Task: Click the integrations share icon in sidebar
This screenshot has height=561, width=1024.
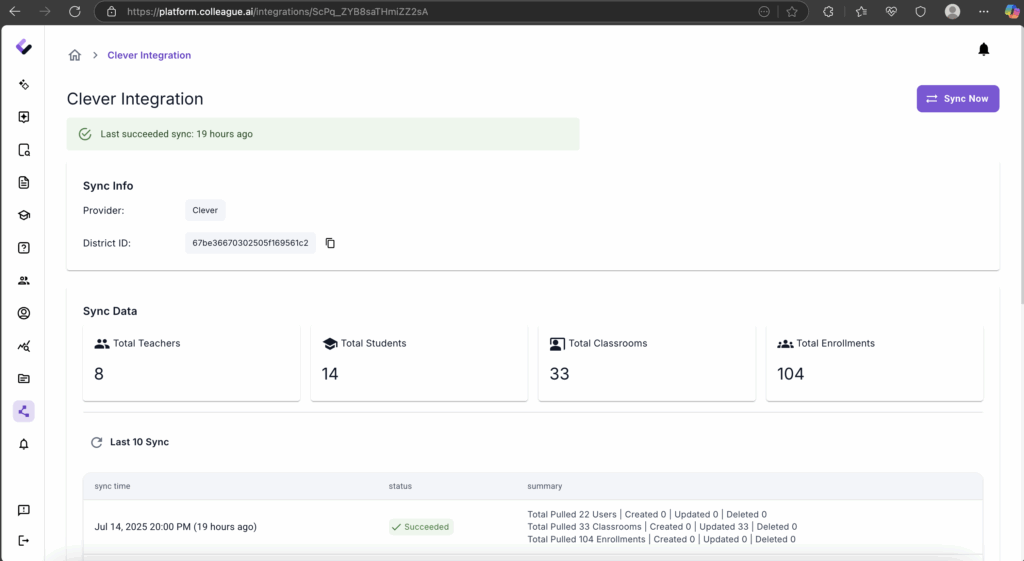Action: [x=24, y=411]
